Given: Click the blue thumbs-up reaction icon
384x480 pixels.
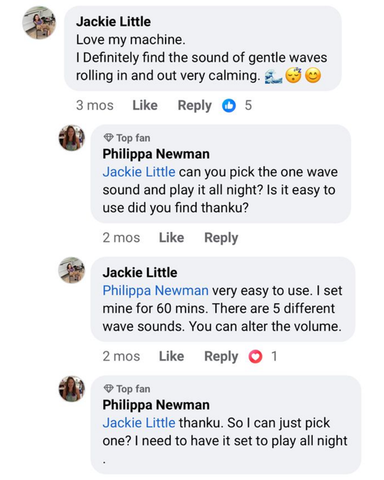Looking at the screenshot, I should pyautogui.click(x=229, y=105).
